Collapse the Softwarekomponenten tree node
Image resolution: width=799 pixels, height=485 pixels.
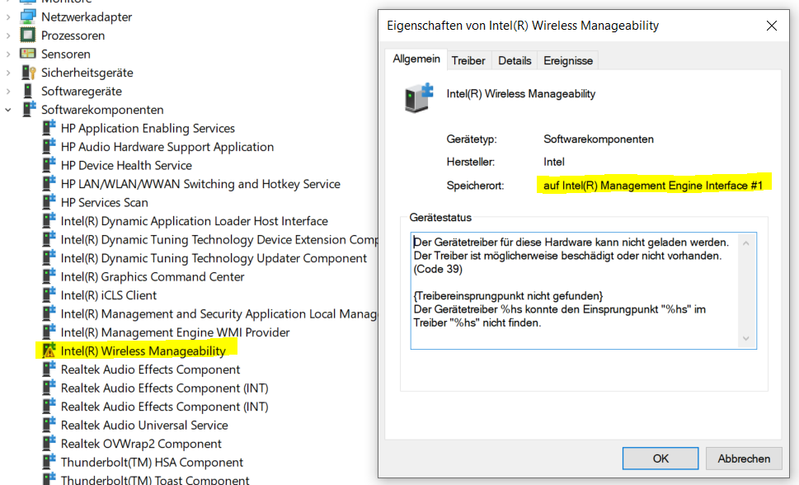click(x=9, y=110)
